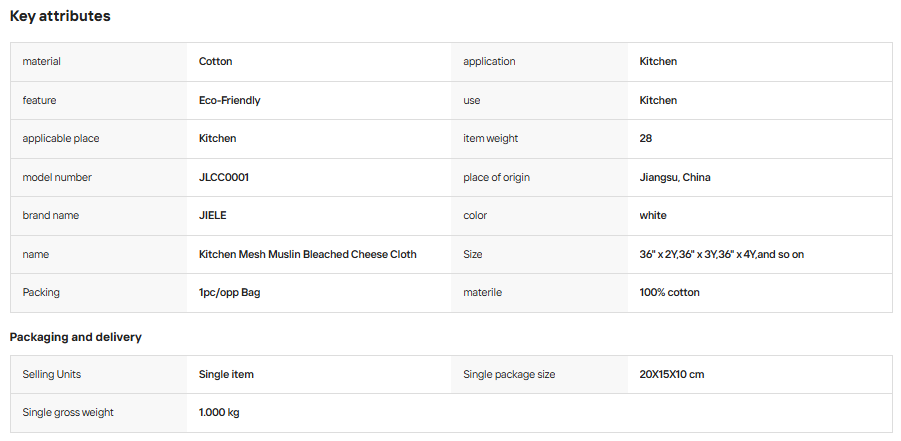
Task: Select the Cotton material value
Action: click(x=215, y=62)
